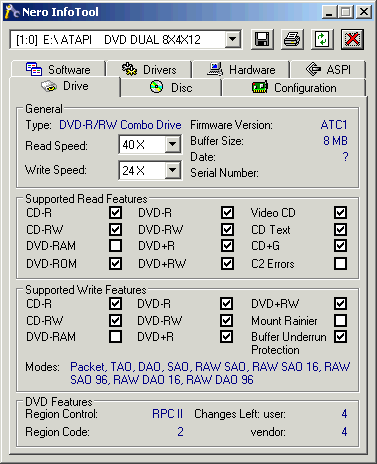Switch to the Disc tab
Screen dimensions: 377x464
(x=171, y=88)
